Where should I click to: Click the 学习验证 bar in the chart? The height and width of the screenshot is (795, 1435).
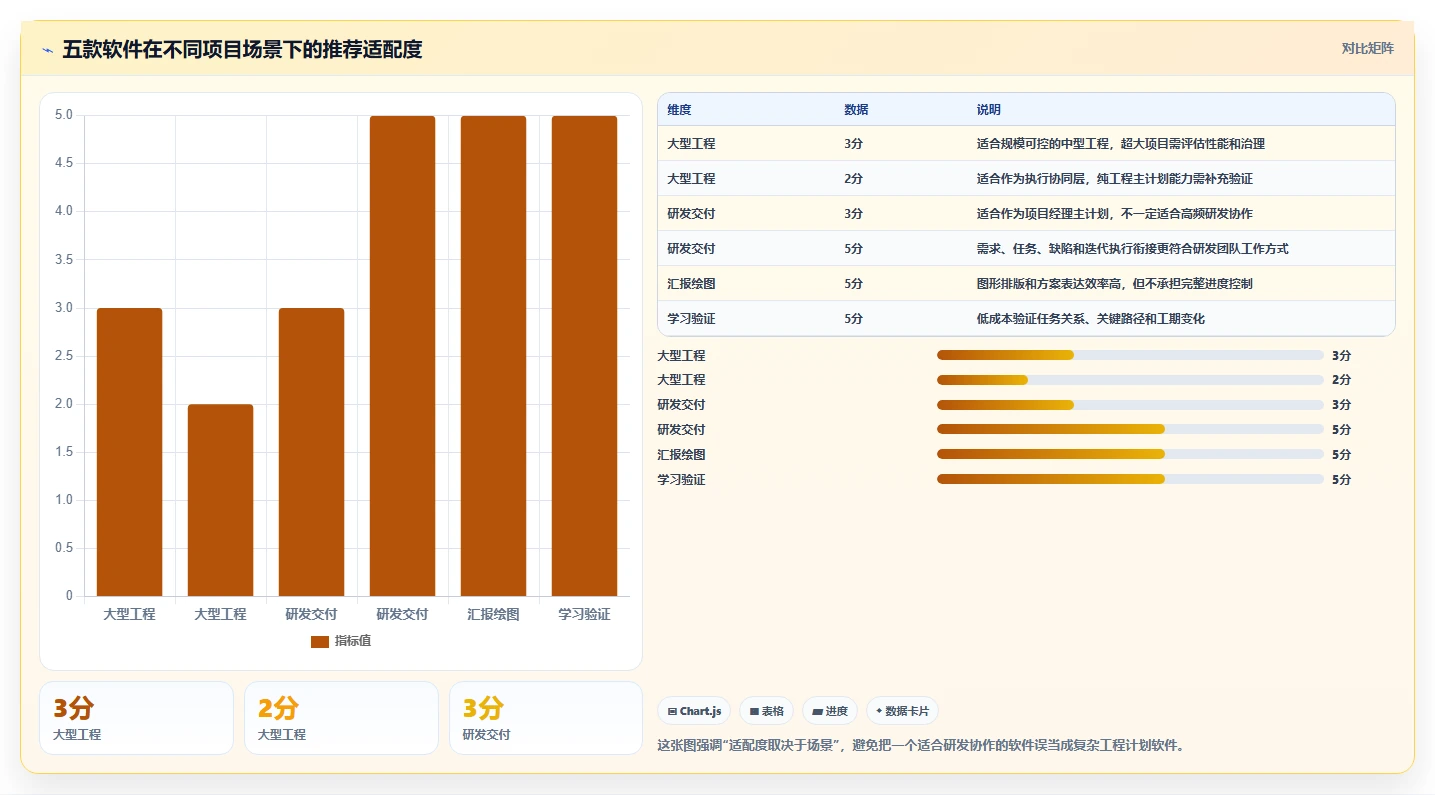[584, 356]
